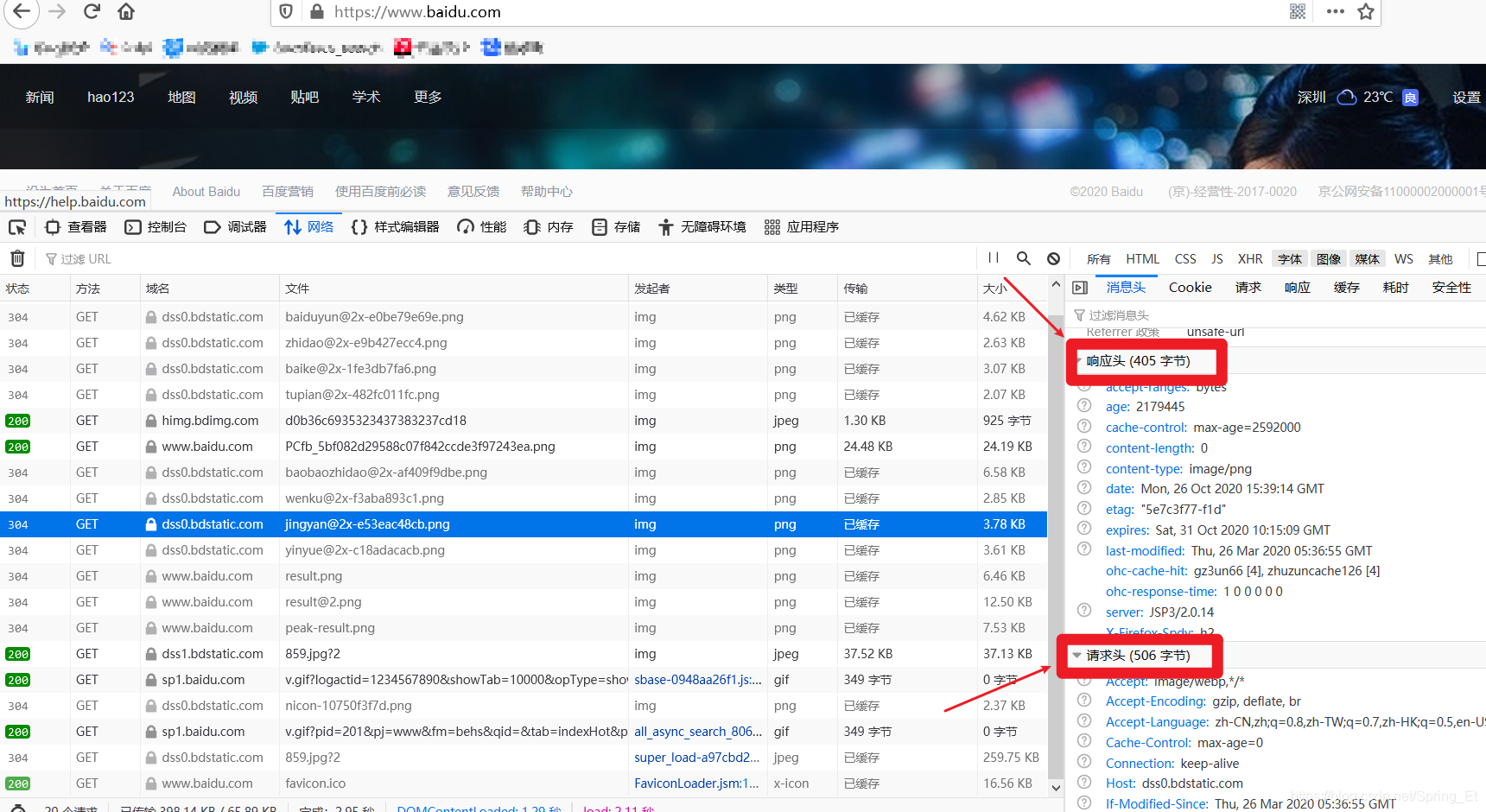This screenshot has height=812, width=1486.
Task: Switch to Performance (性能) tool
Action: pyautogui.click(x=482, y=227)
